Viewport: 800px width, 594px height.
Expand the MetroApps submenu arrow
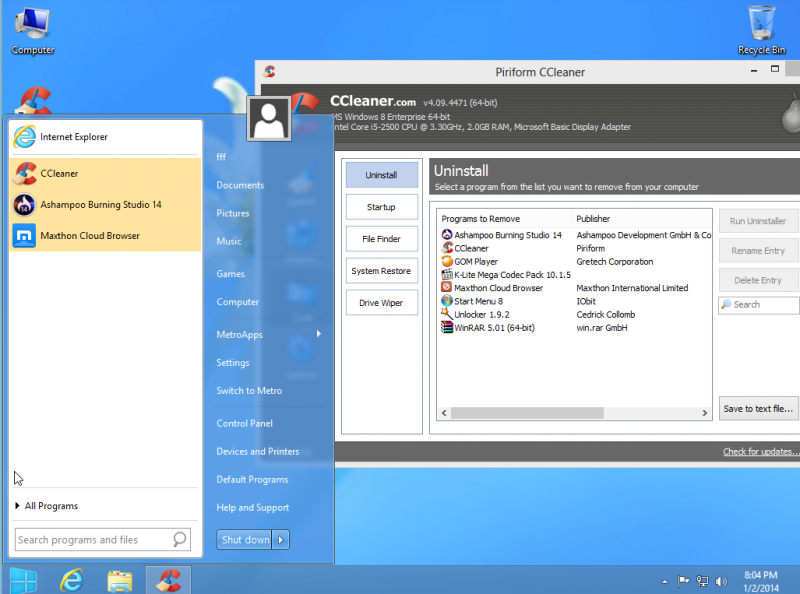pyautogui.click(x=319, y=334)
